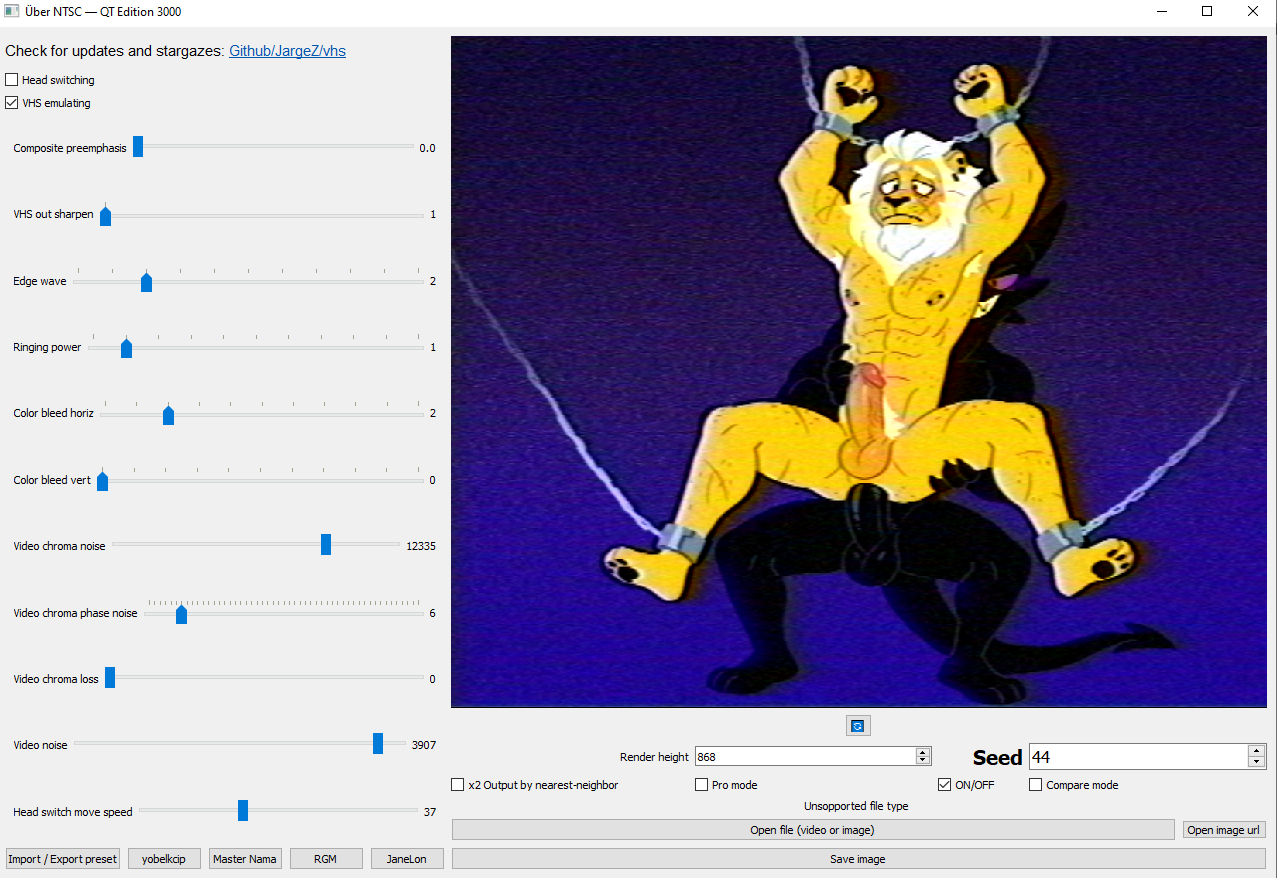Click the Video chroma noise value 12335
The image size is (1277, 878).
point(420,546)
